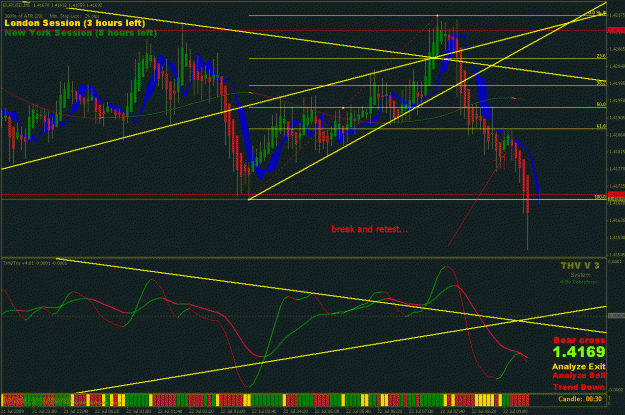Click the 'Candle: 00:30' countdown timer
The width and height of the screenshot is (625, 415).
580,399
